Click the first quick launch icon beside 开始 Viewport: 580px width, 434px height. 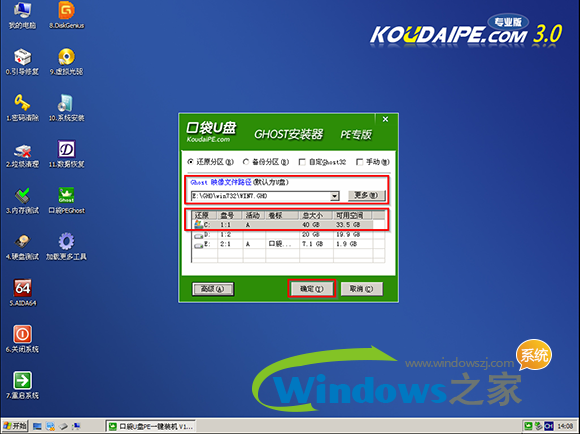tap(37, 427)
